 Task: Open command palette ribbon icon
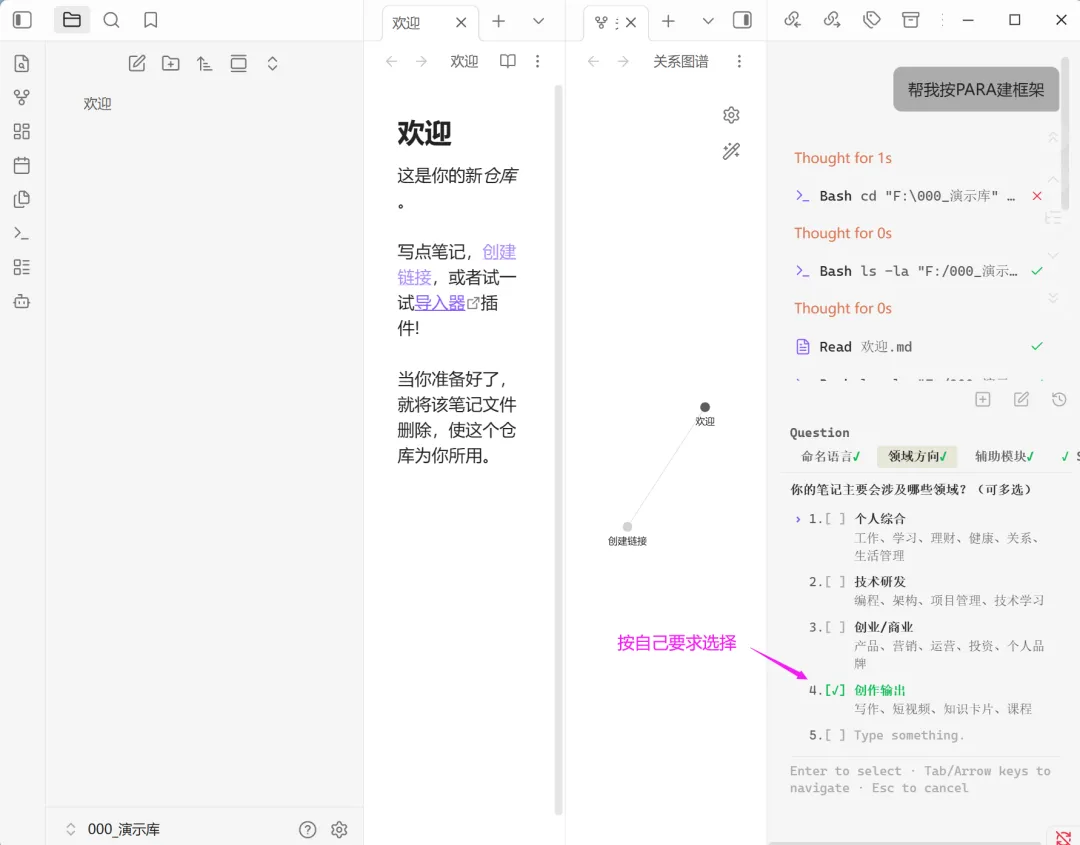tap(21, 233)
